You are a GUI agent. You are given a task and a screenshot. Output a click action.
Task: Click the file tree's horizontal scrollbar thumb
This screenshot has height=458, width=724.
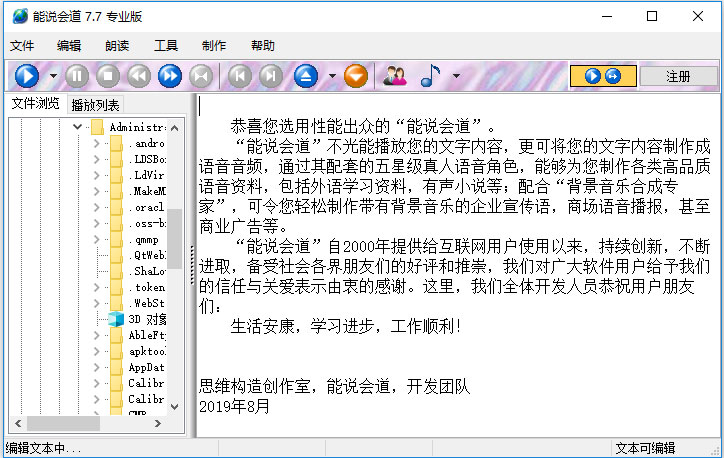63,423
